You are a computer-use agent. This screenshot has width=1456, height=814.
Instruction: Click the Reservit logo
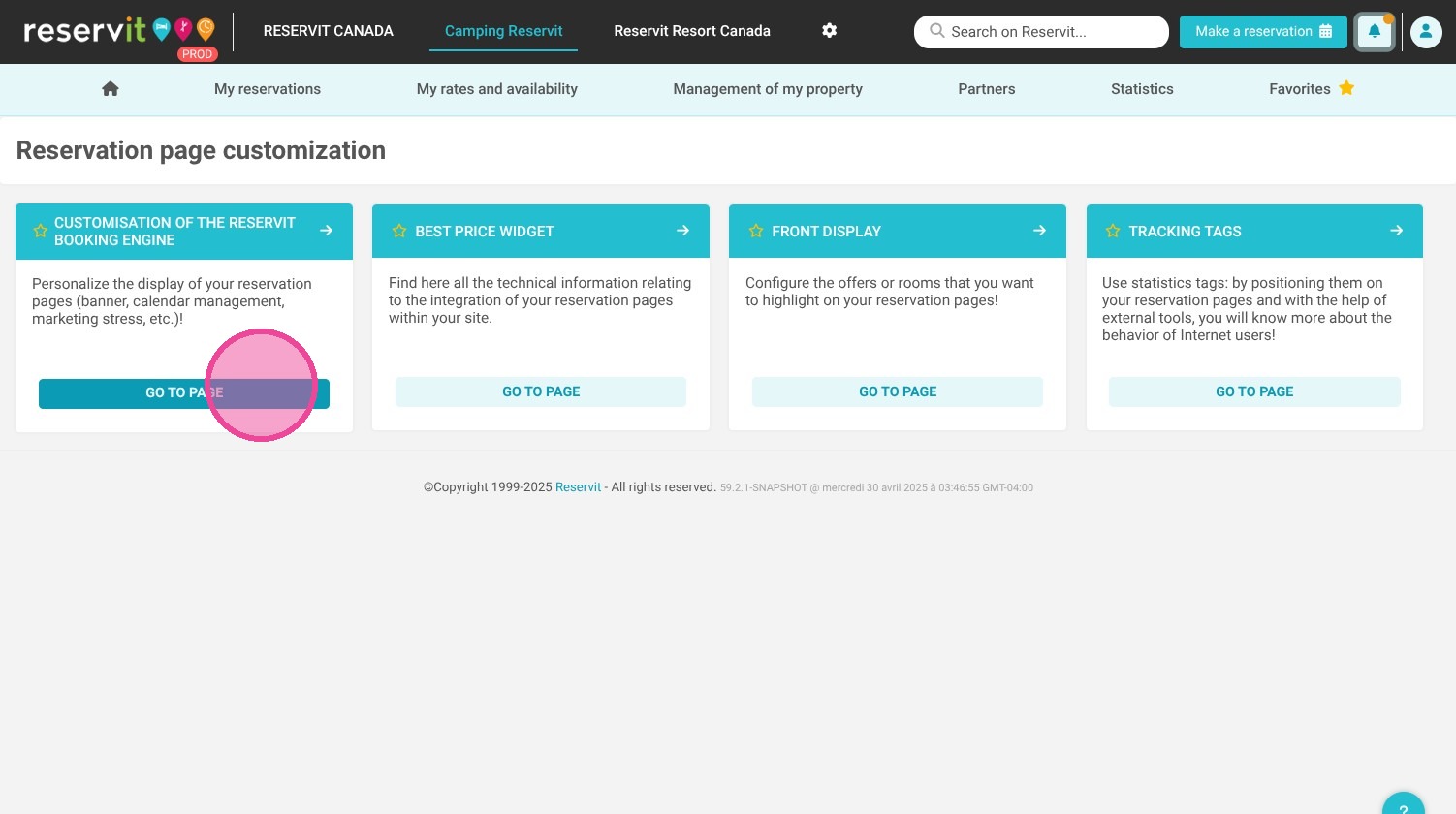(120, 32)
